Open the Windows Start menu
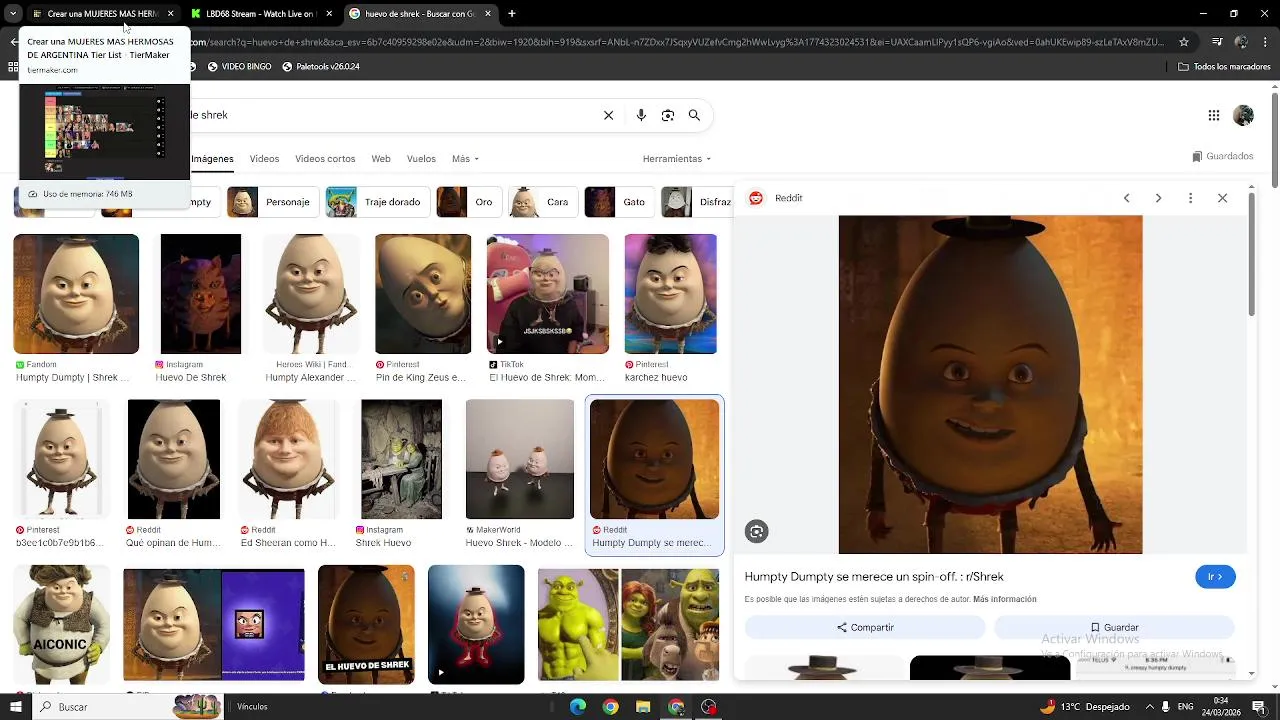 point(15,707)
